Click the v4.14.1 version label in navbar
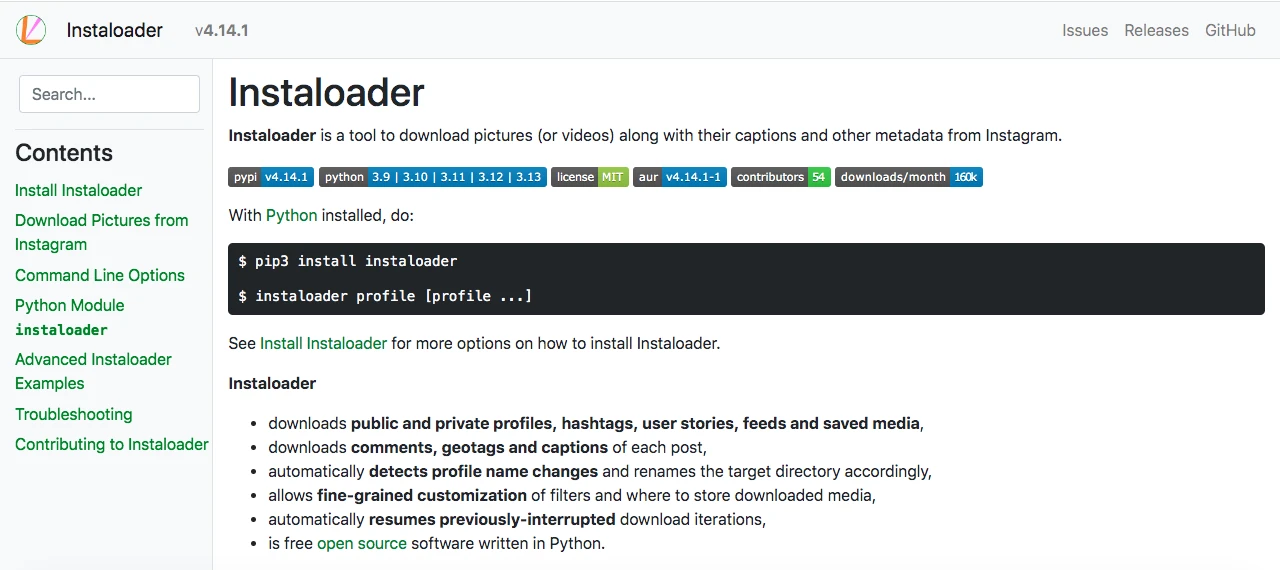The width and height of the screenshot is (1280, 570). [x=222, y=30]
